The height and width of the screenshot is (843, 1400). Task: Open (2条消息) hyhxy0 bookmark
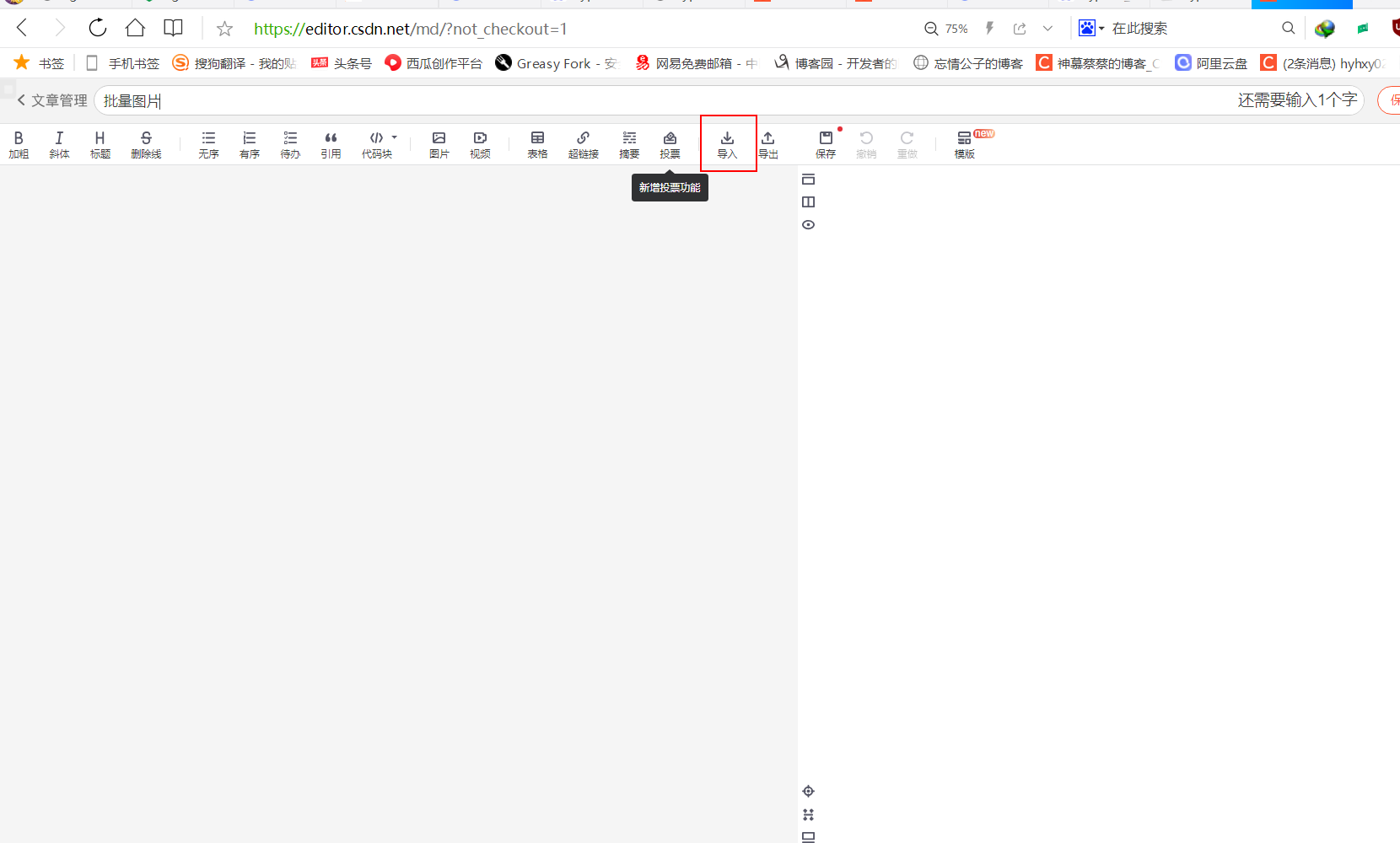click(1322, 63)
